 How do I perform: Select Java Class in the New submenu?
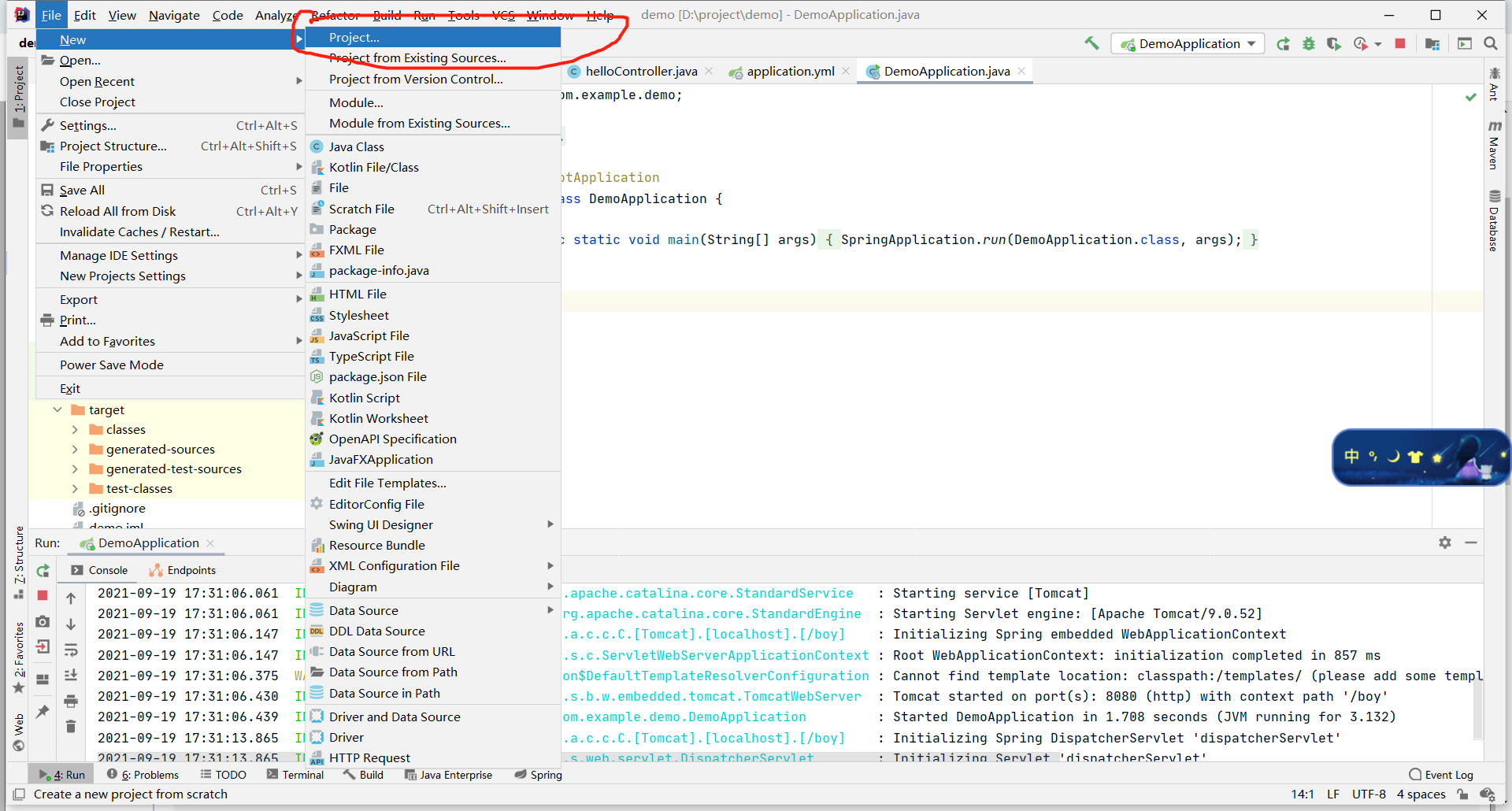point(433,147)
